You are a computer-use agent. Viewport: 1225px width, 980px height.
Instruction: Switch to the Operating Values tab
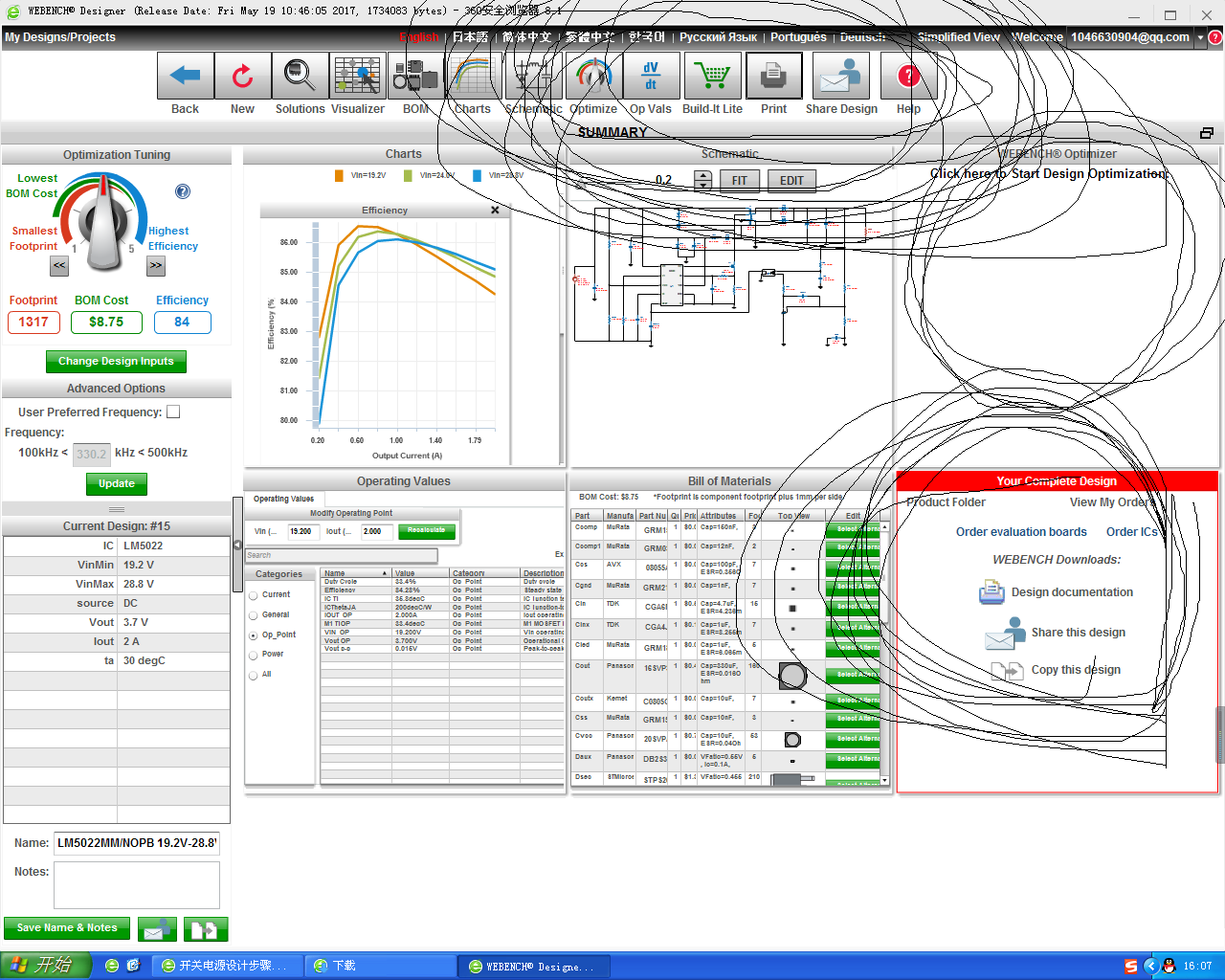(x=283, y=499)
